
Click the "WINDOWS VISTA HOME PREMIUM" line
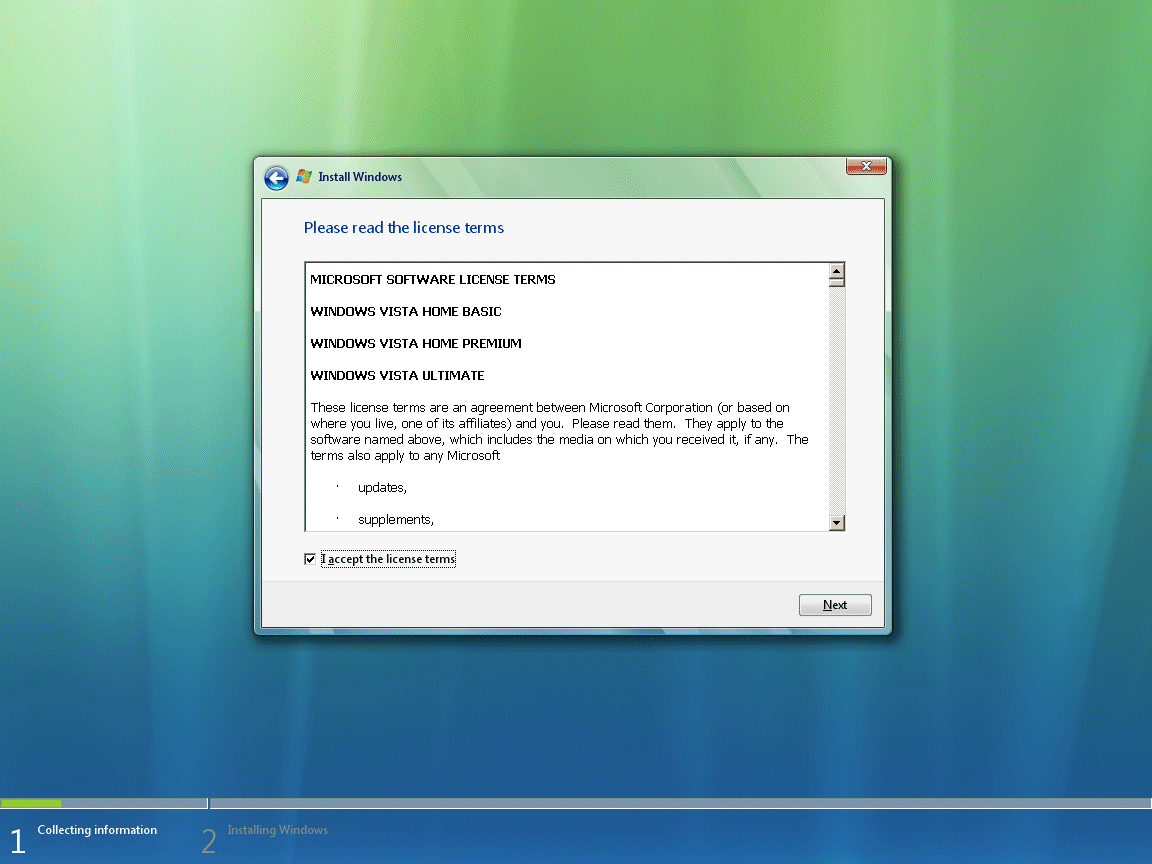coord(416,344)
